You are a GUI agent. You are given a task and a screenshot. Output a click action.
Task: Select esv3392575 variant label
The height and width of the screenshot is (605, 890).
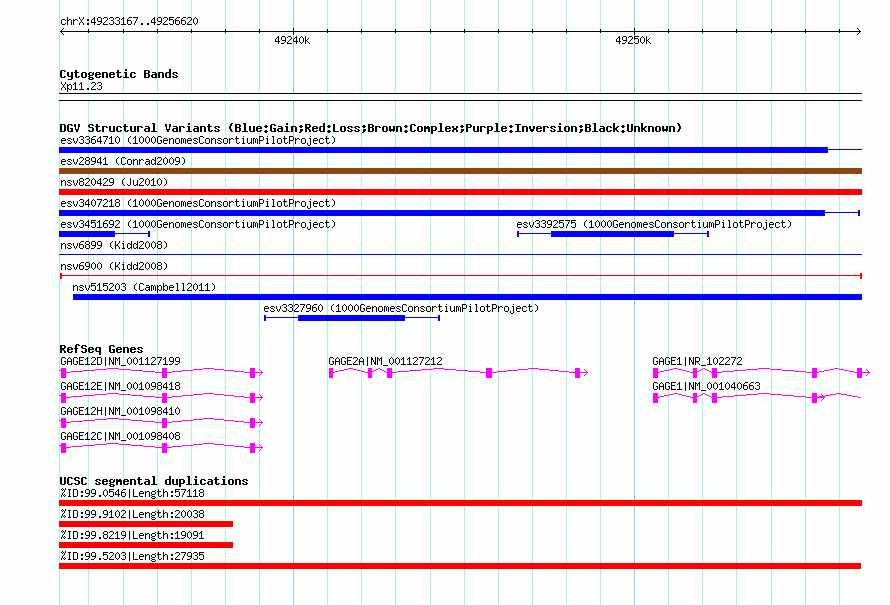coord(654,224)
